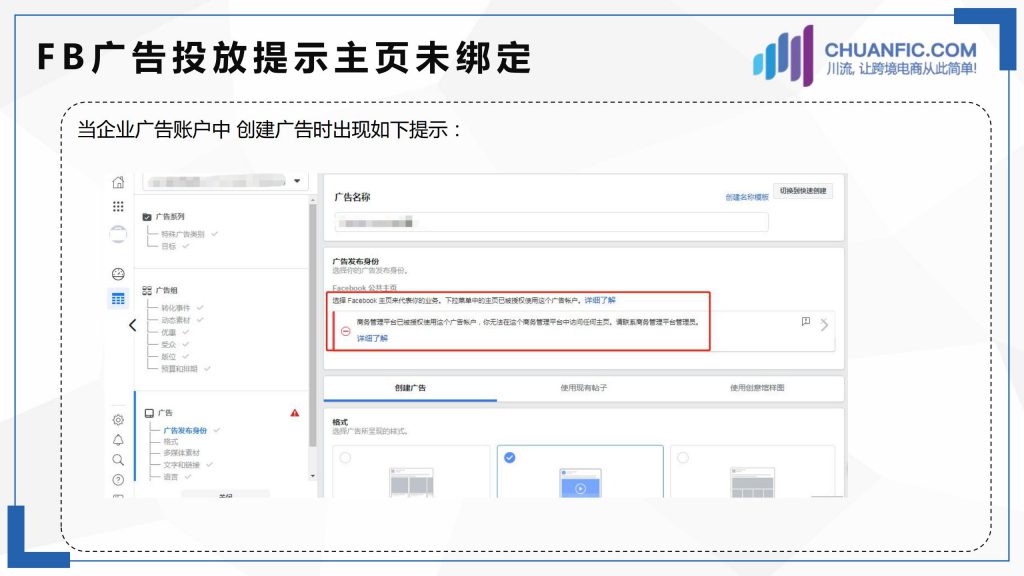Select the 语言 tree item

(x=170, y=477)
